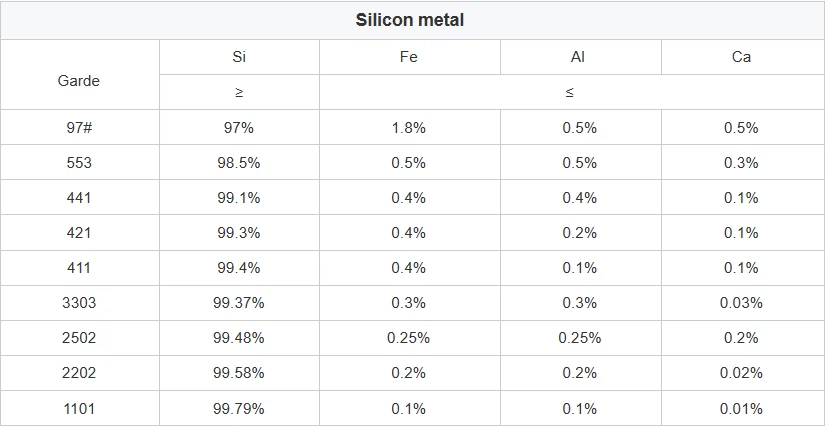Click the Ca value "0.03%"
Image resolution: width=828 pixels, height=432 pixels.
point(741,303)
